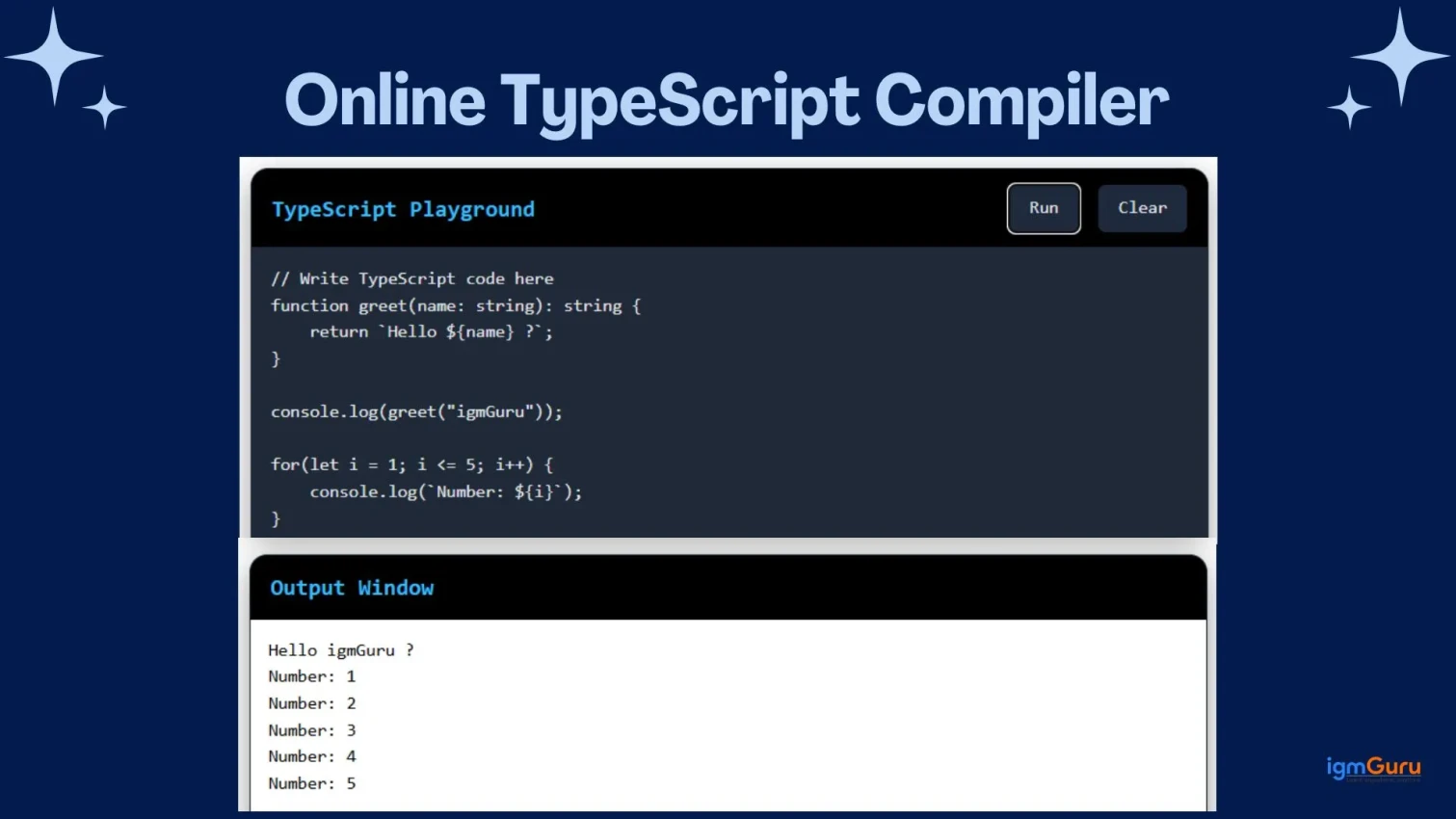Screen dimensions: 1456x819
Task: Select the 'Number: 4' output line
Action: tap(312, 756)
